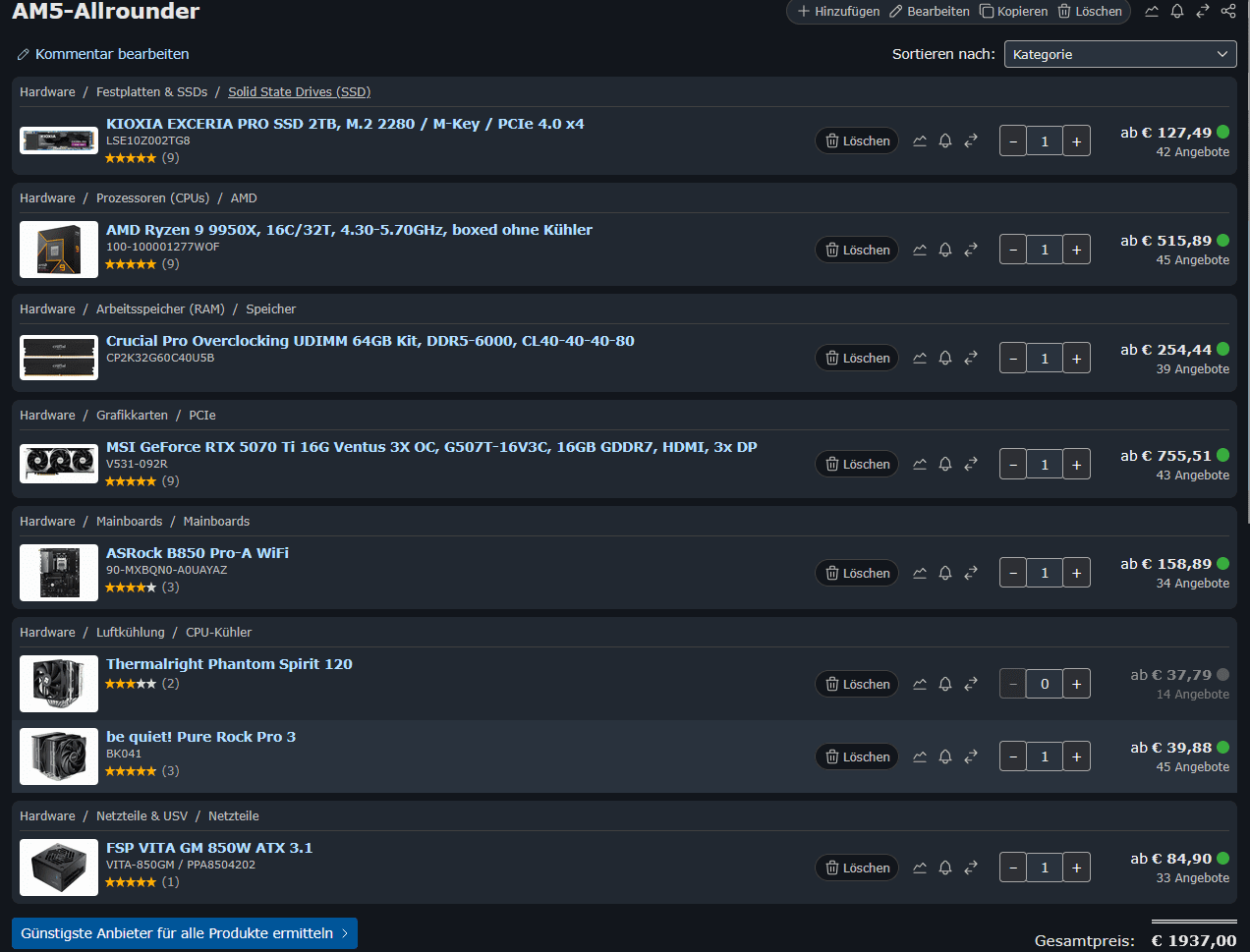Open price history chart for ASRock B850 Pro-A
The image size is (1250, 952).
(x=920, y=573)
